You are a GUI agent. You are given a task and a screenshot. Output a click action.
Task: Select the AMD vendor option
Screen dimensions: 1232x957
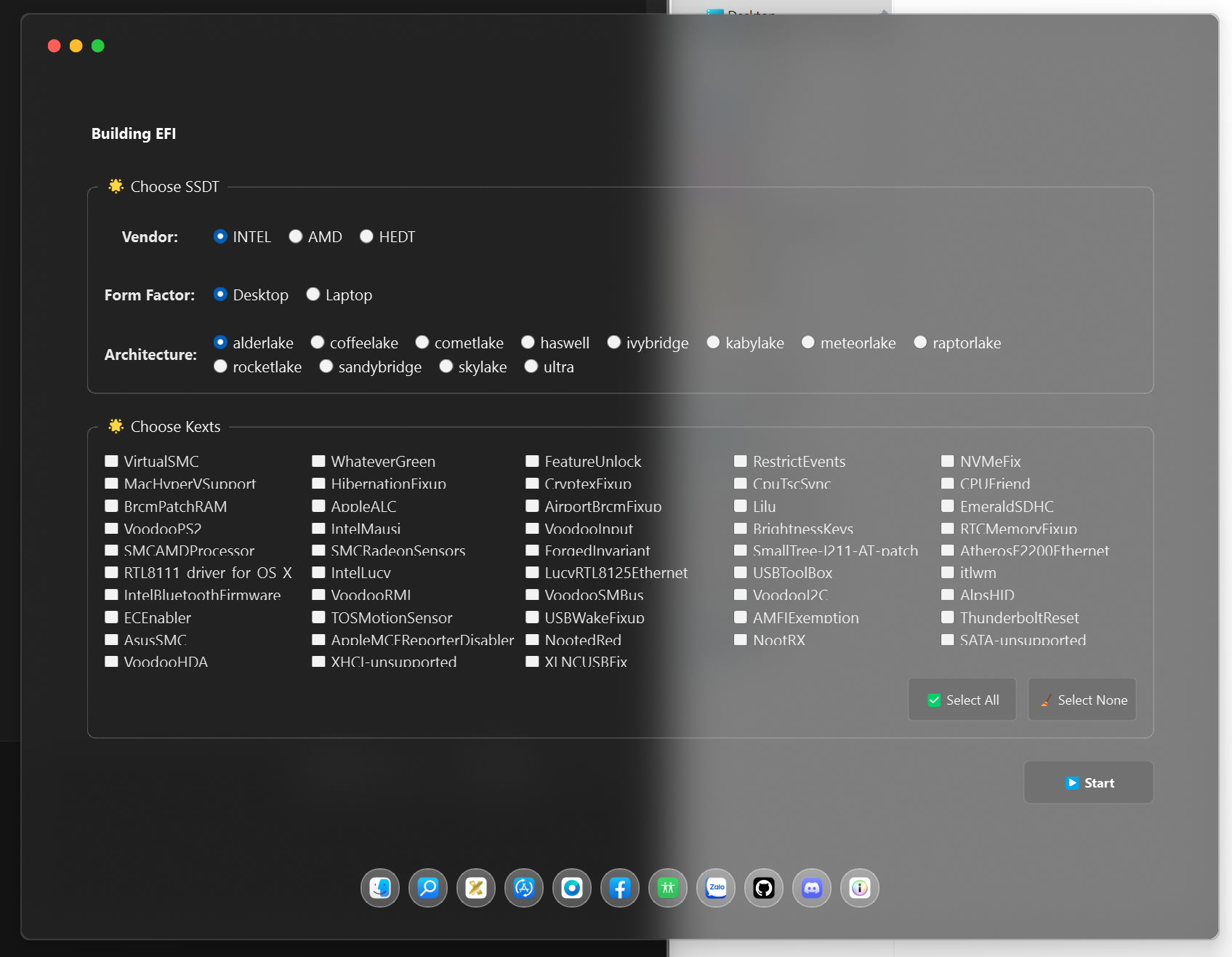[x=296, y=236]
